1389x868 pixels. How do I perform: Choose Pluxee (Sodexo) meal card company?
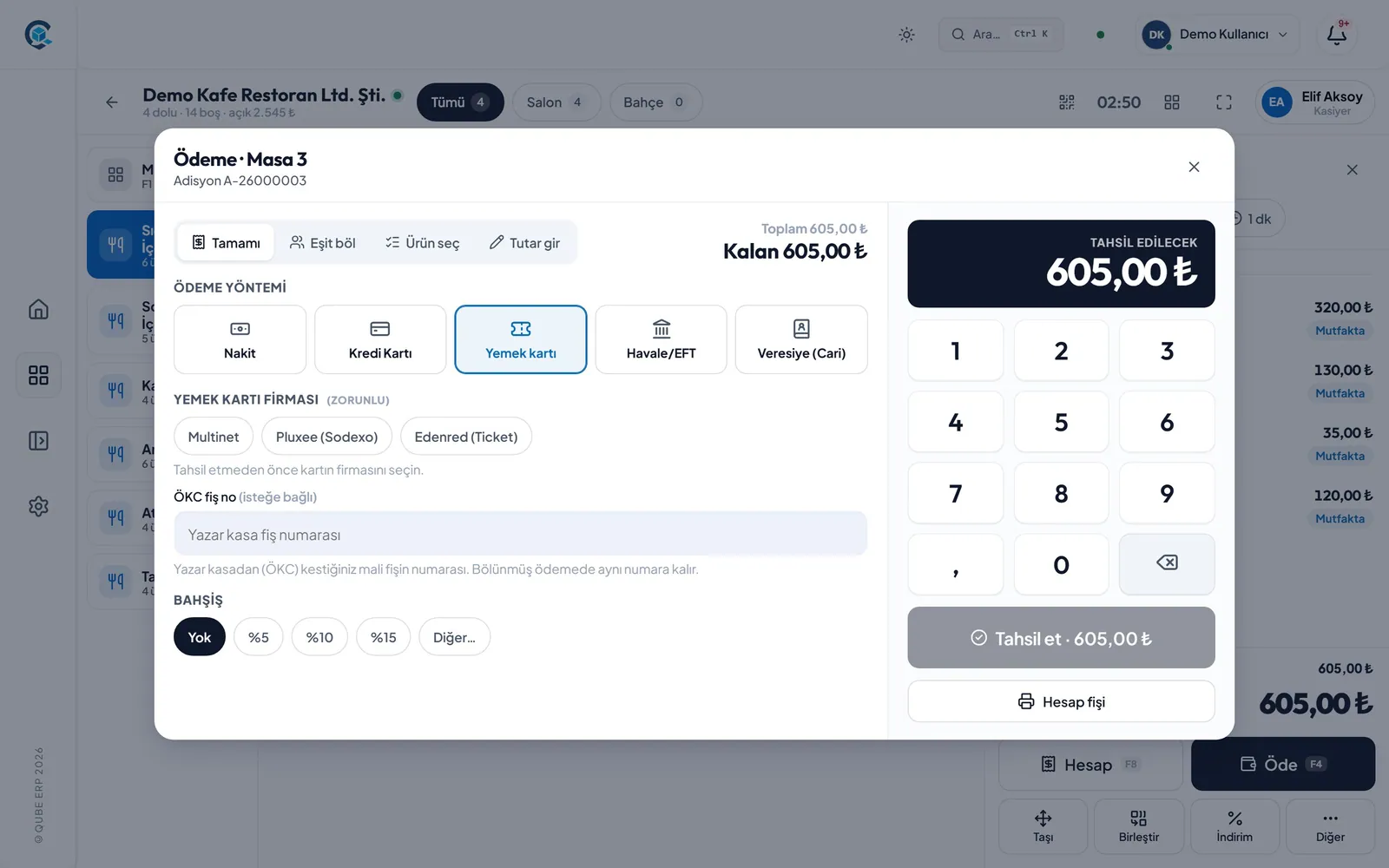tap(326, 437)
